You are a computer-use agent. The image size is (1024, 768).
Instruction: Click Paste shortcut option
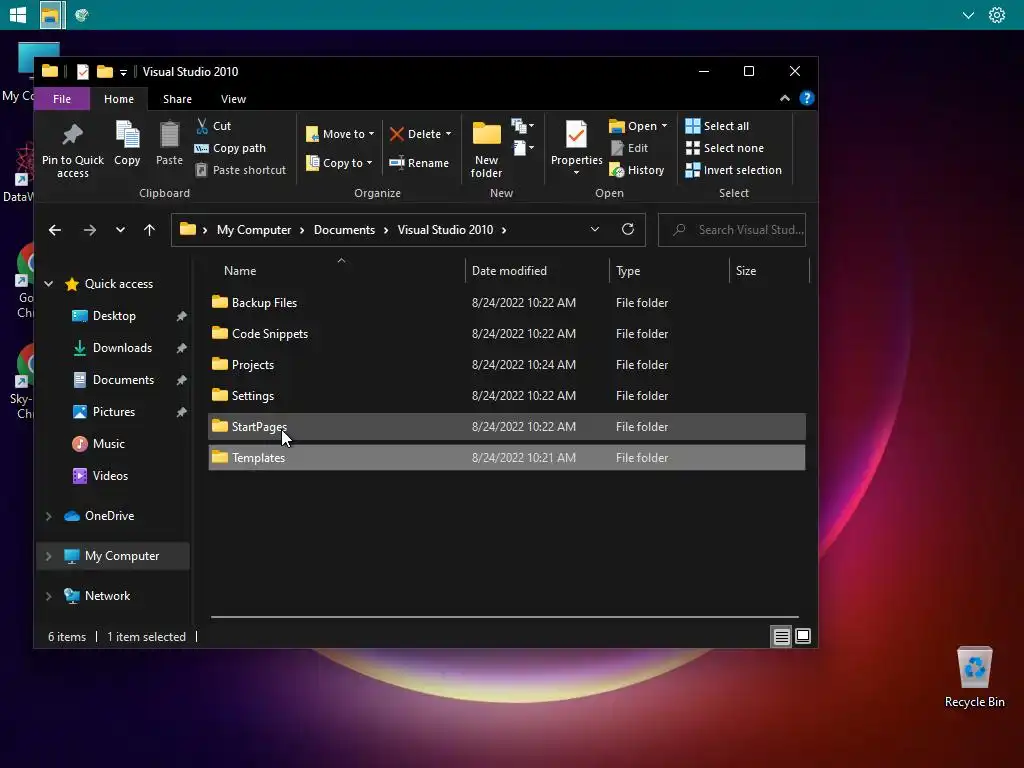coord(240,170)
